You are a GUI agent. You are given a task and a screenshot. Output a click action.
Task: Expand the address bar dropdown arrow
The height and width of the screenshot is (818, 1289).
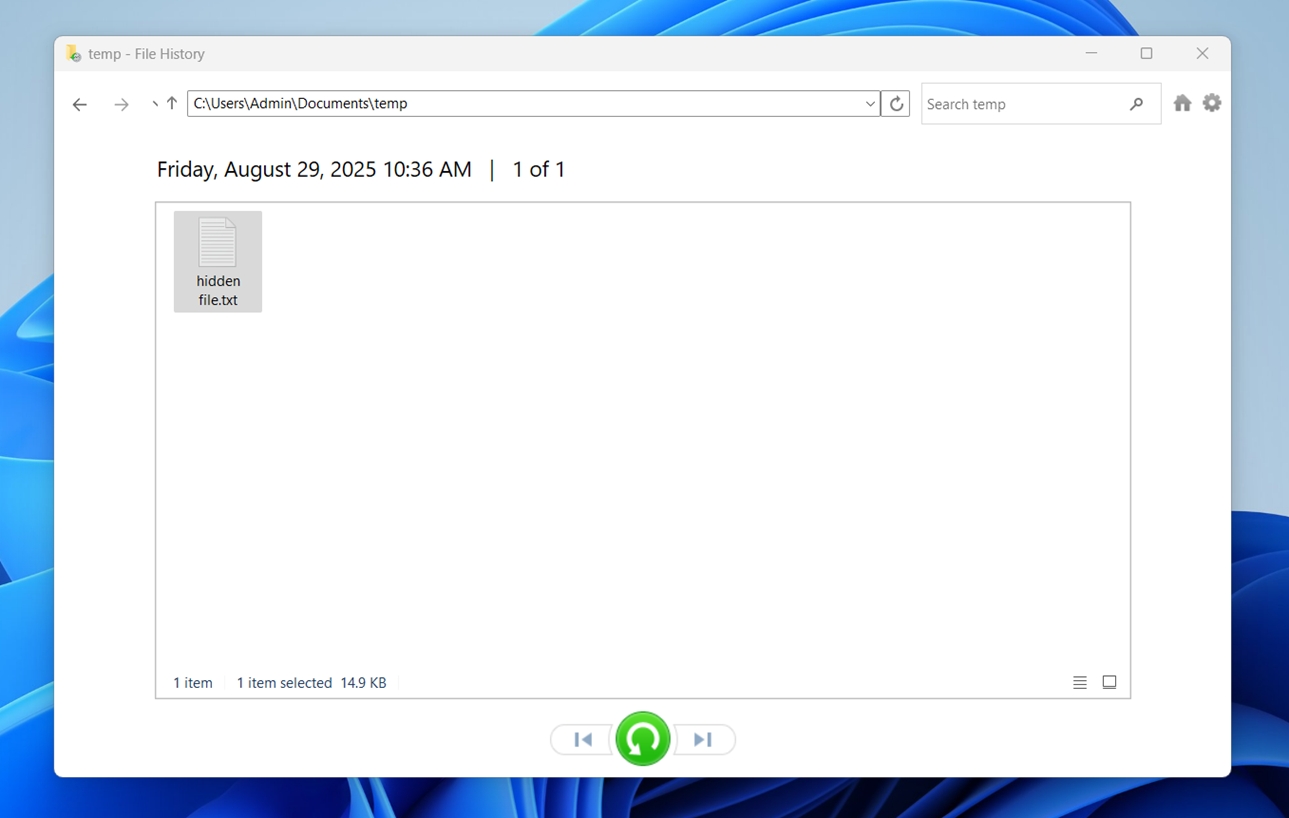pyautogui.click(x=870, y=103)
